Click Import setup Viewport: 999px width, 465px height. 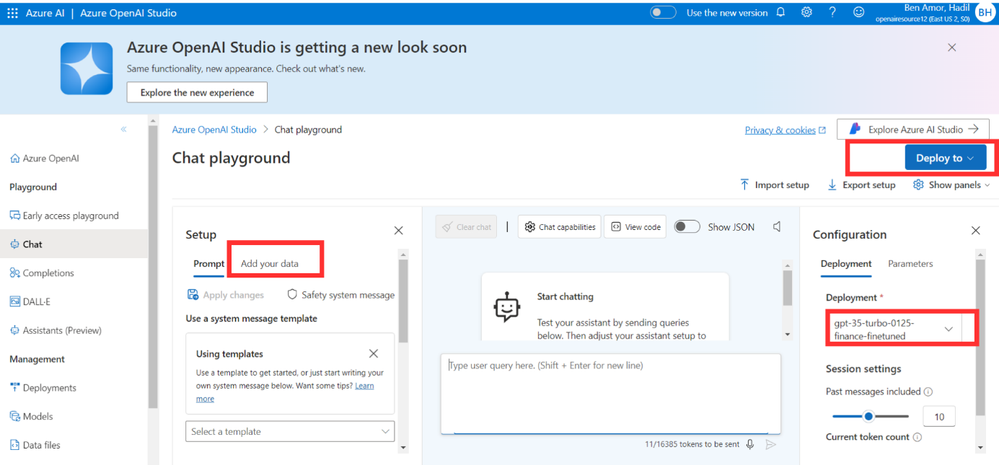[774, 185]
